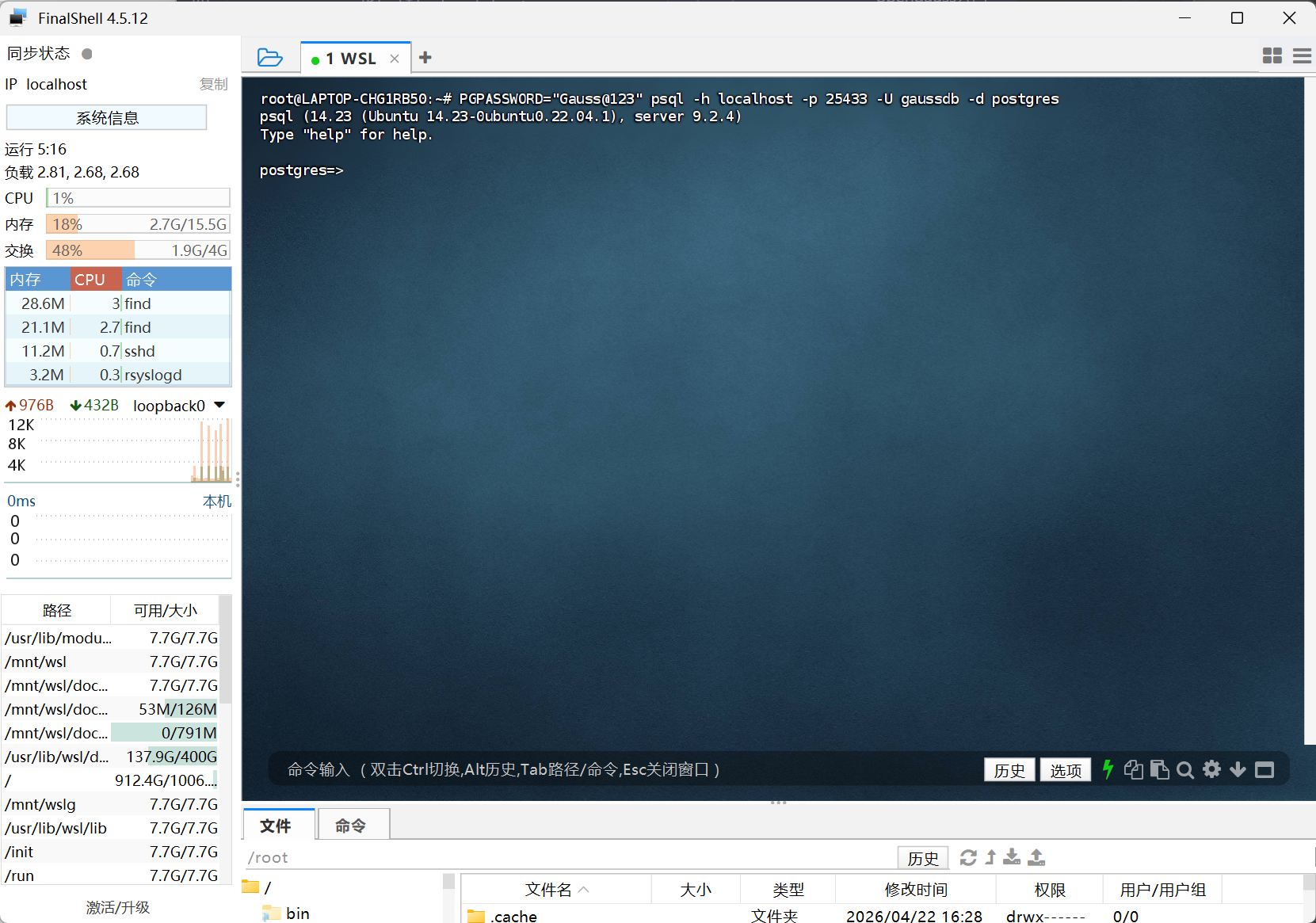This screenshot has height=923, width=1316.
Task: Open the hamburger main menu icon
Action: [x=1302, y=55]
